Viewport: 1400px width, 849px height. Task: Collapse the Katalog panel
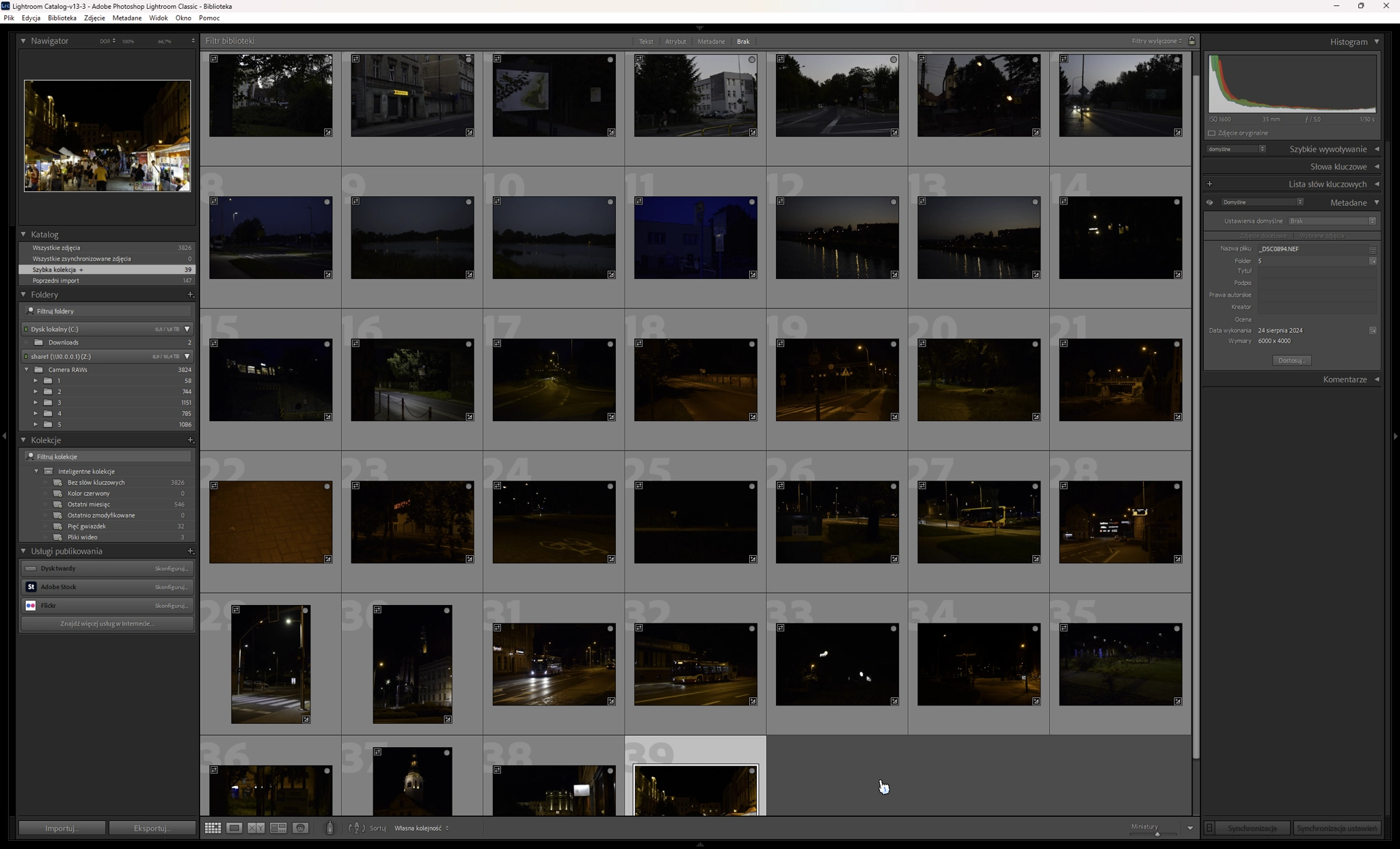[23, 234]
